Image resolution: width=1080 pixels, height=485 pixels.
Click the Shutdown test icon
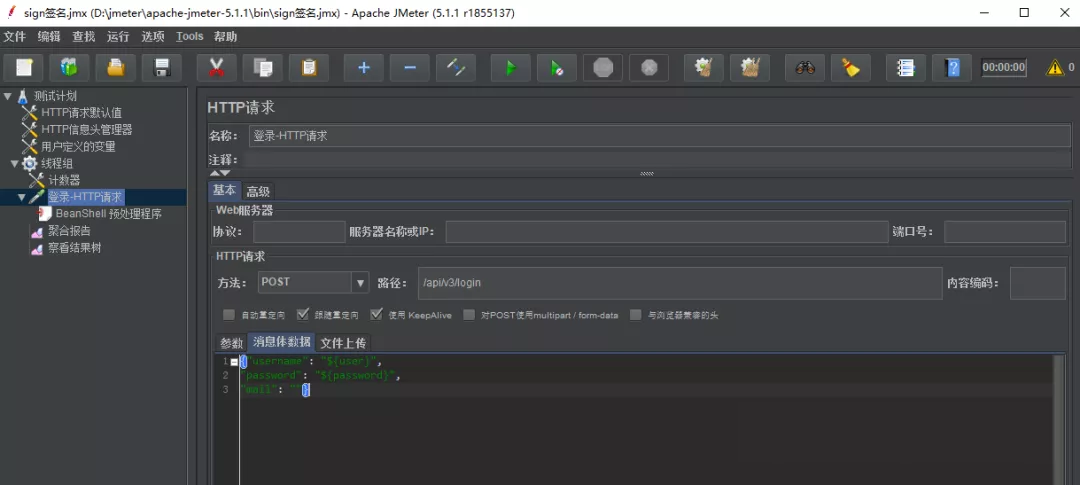click(649, 68)
